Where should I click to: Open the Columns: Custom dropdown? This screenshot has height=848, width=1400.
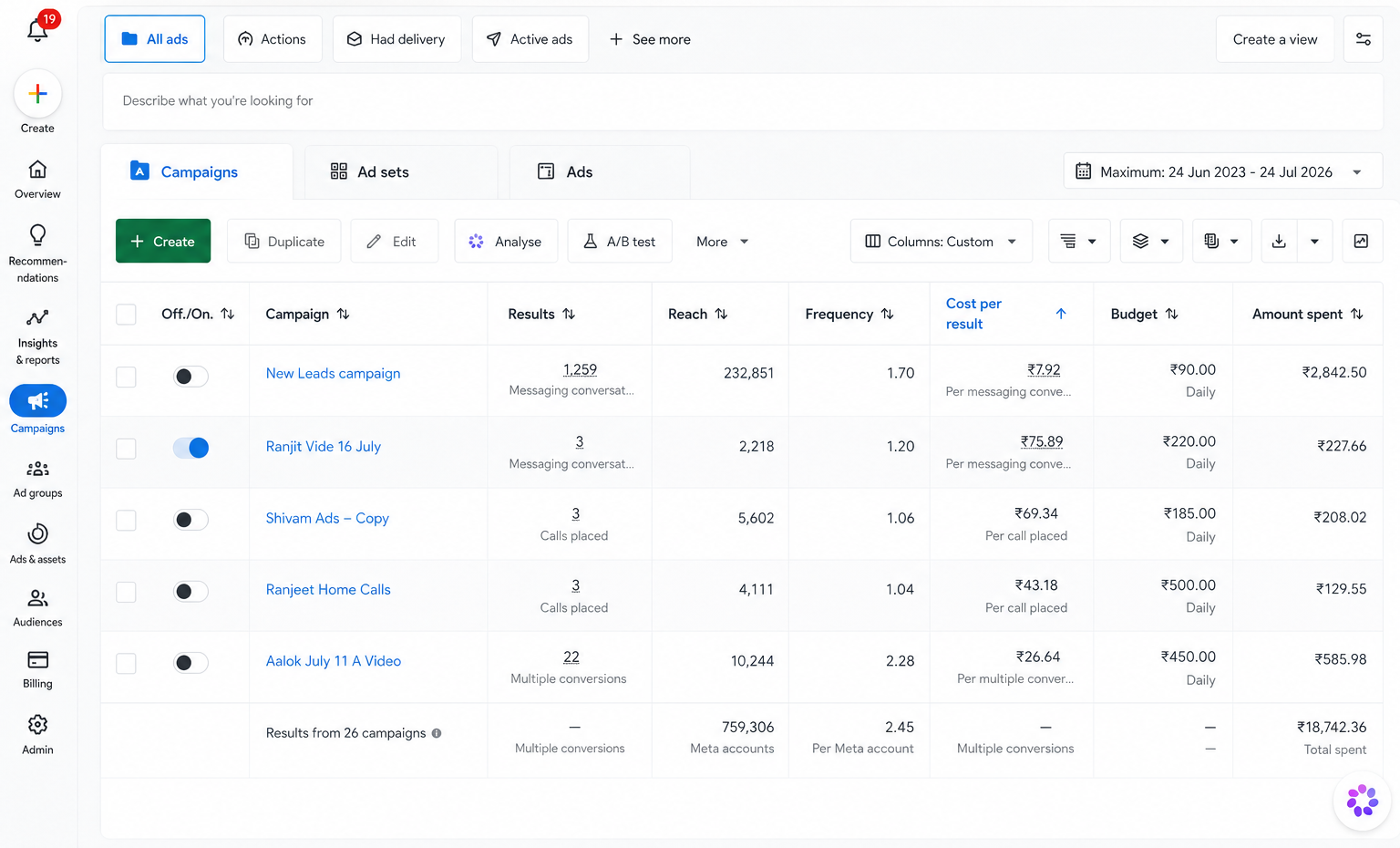point(941,242)
